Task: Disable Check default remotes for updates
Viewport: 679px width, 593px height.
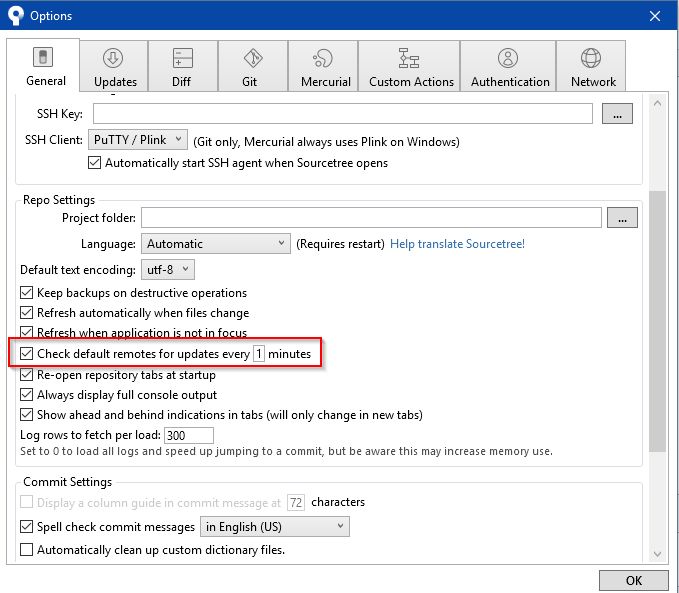Action: [26, 353]
